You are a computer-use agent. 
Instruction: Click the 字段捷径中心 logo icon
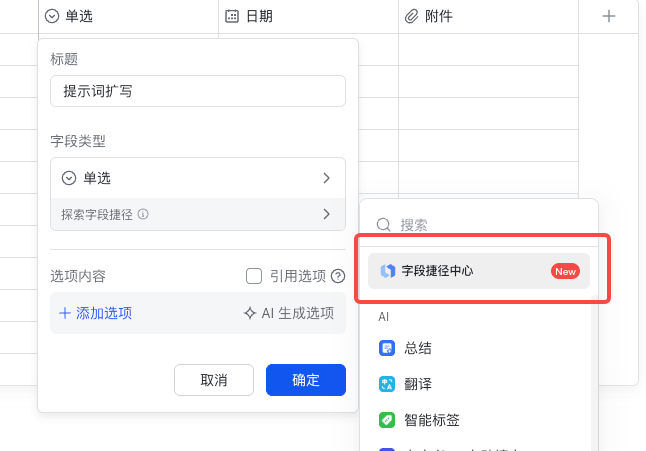pyautogui.click(x=387, y=271)
